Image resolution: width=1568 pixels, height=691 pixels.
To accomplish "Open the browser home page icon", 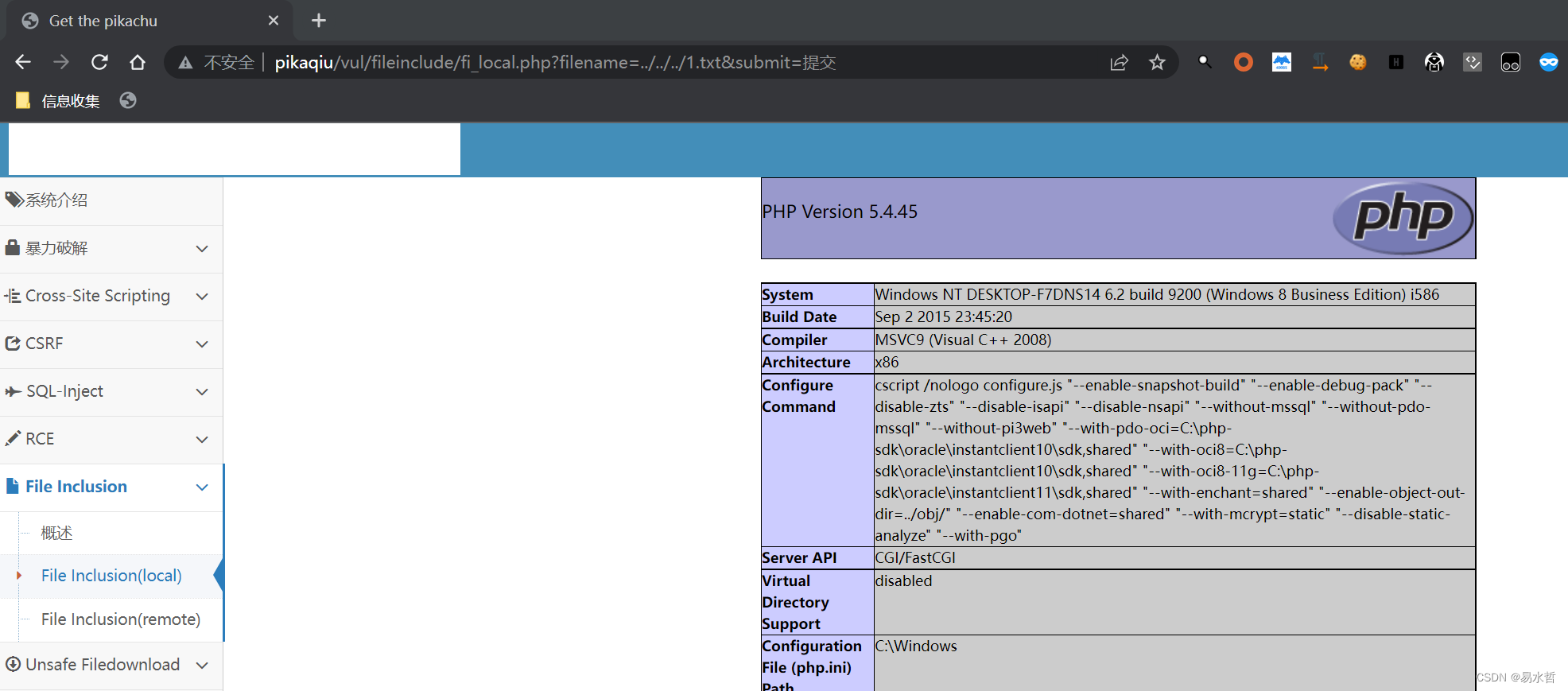I will point(138,62).
